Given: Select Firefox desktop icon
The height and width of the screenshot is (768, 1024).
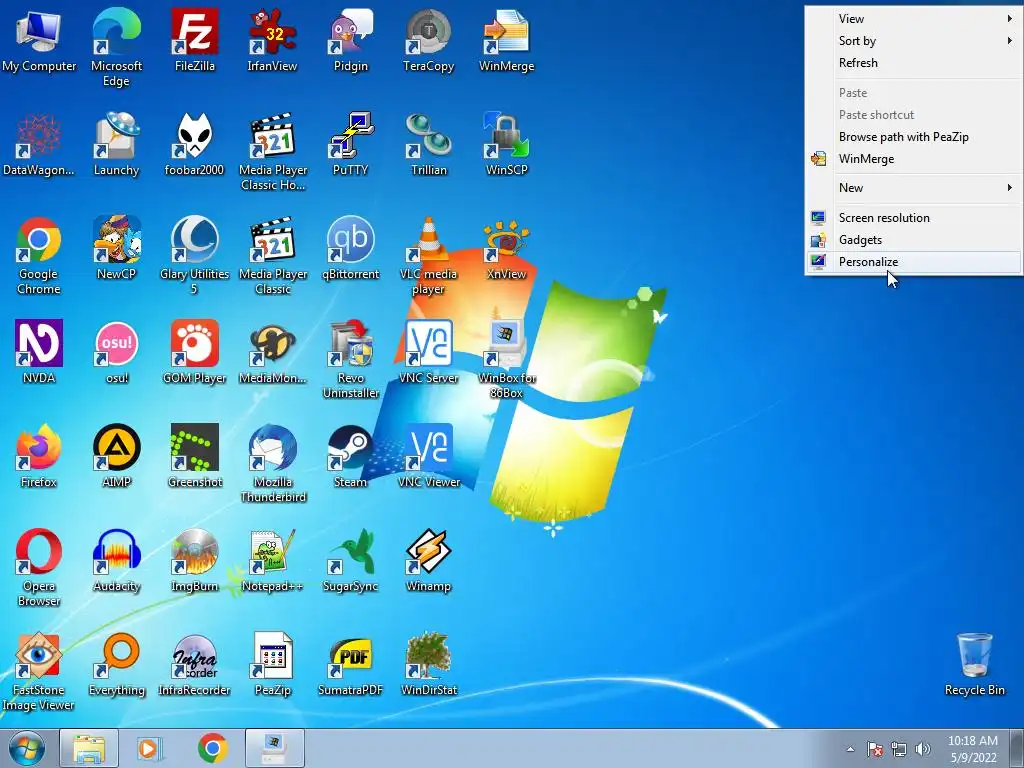Looking at the screenshot, I should click(x=39, y=456).
